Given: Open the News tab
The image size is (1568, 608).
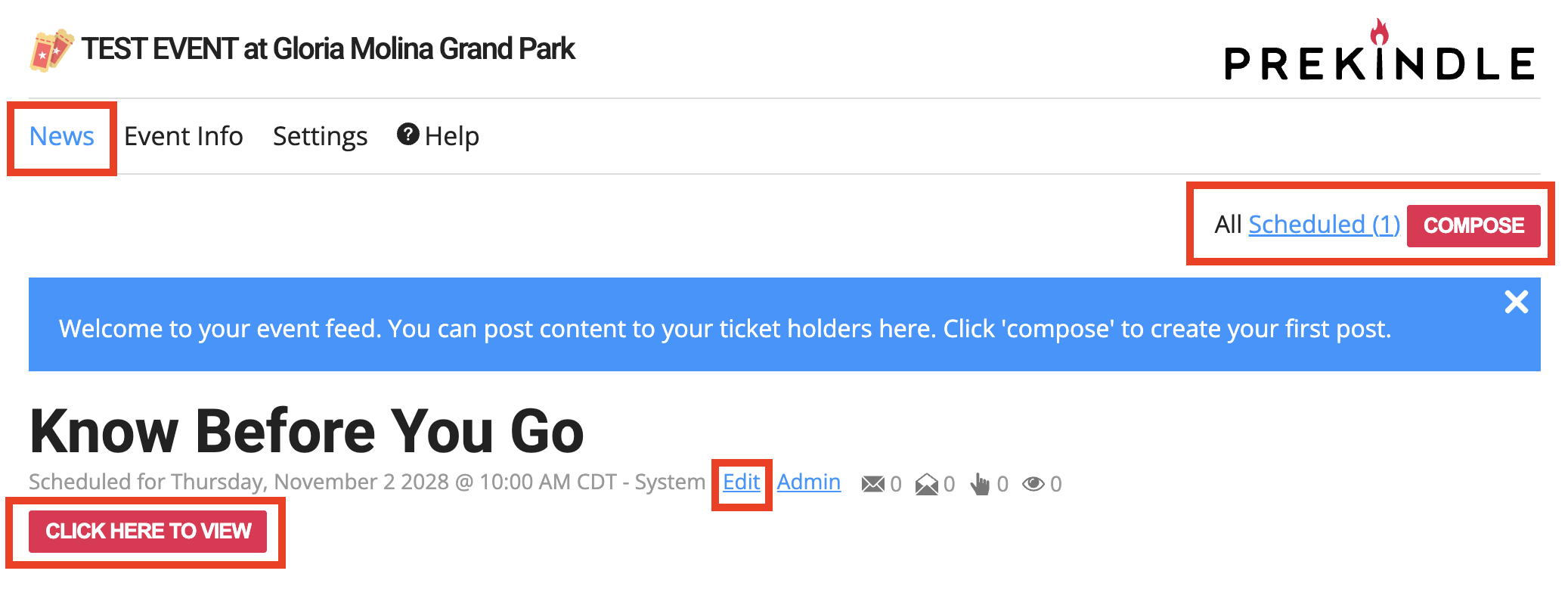Looking at the screenshot, I should pos(61,136).
